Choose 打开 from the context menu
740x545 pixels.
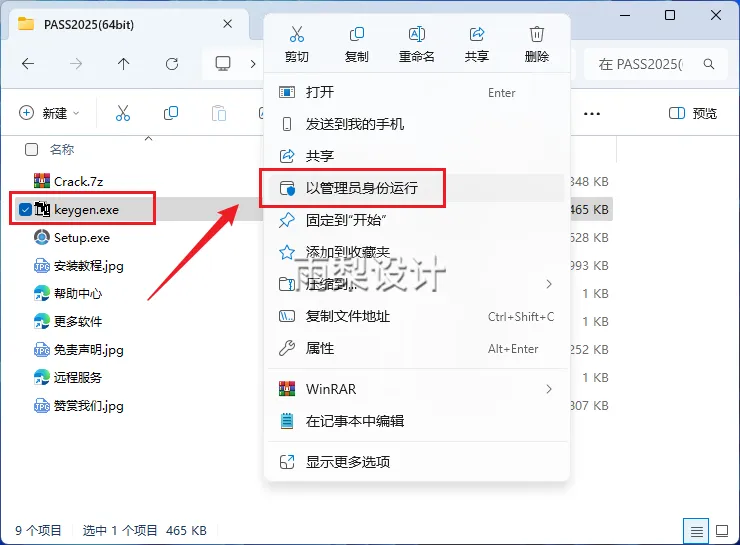(417, 92)
